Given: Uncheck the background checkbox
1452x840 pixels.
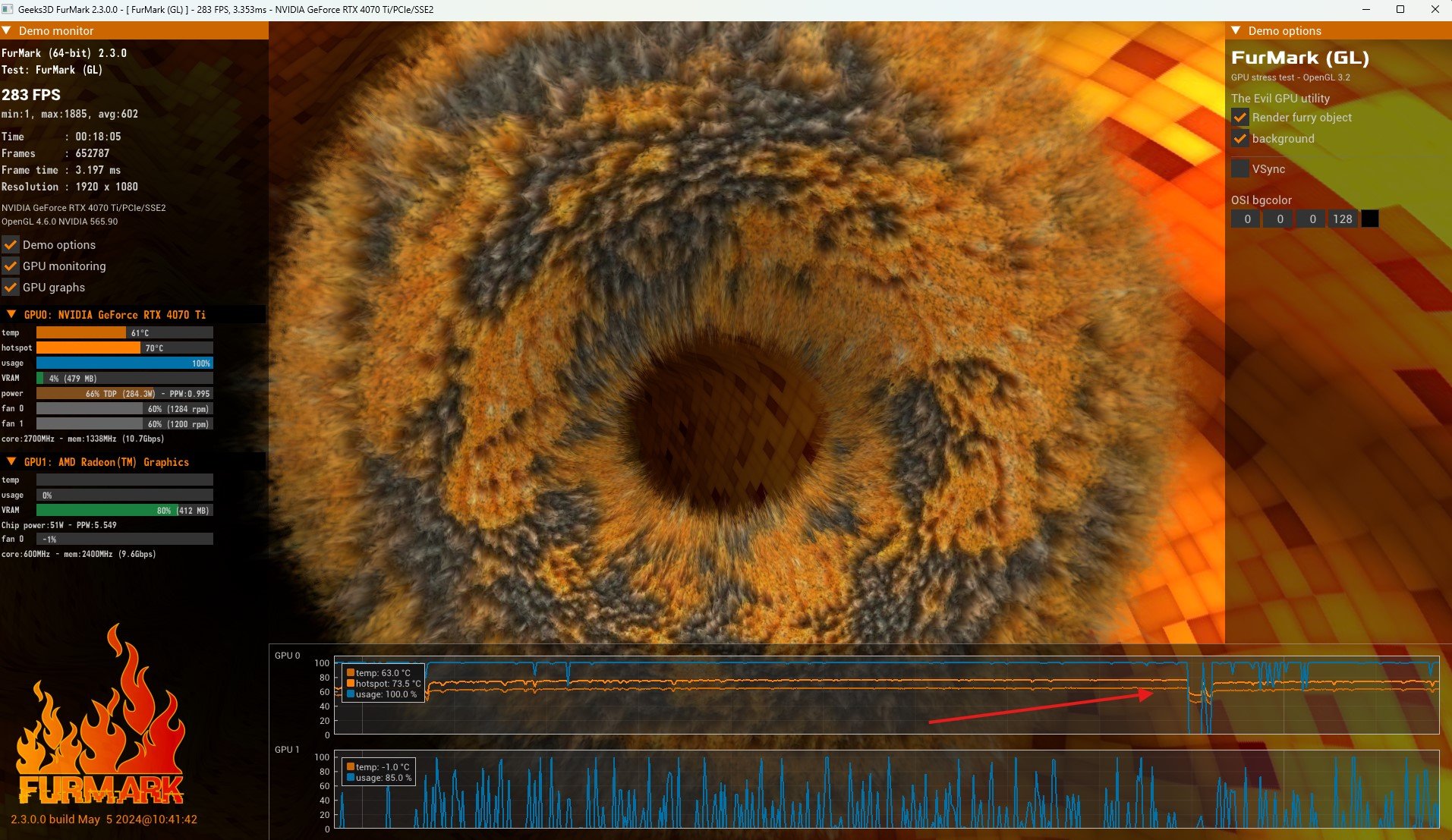Looking at the screenshot, I should (x=1239, y=139).
